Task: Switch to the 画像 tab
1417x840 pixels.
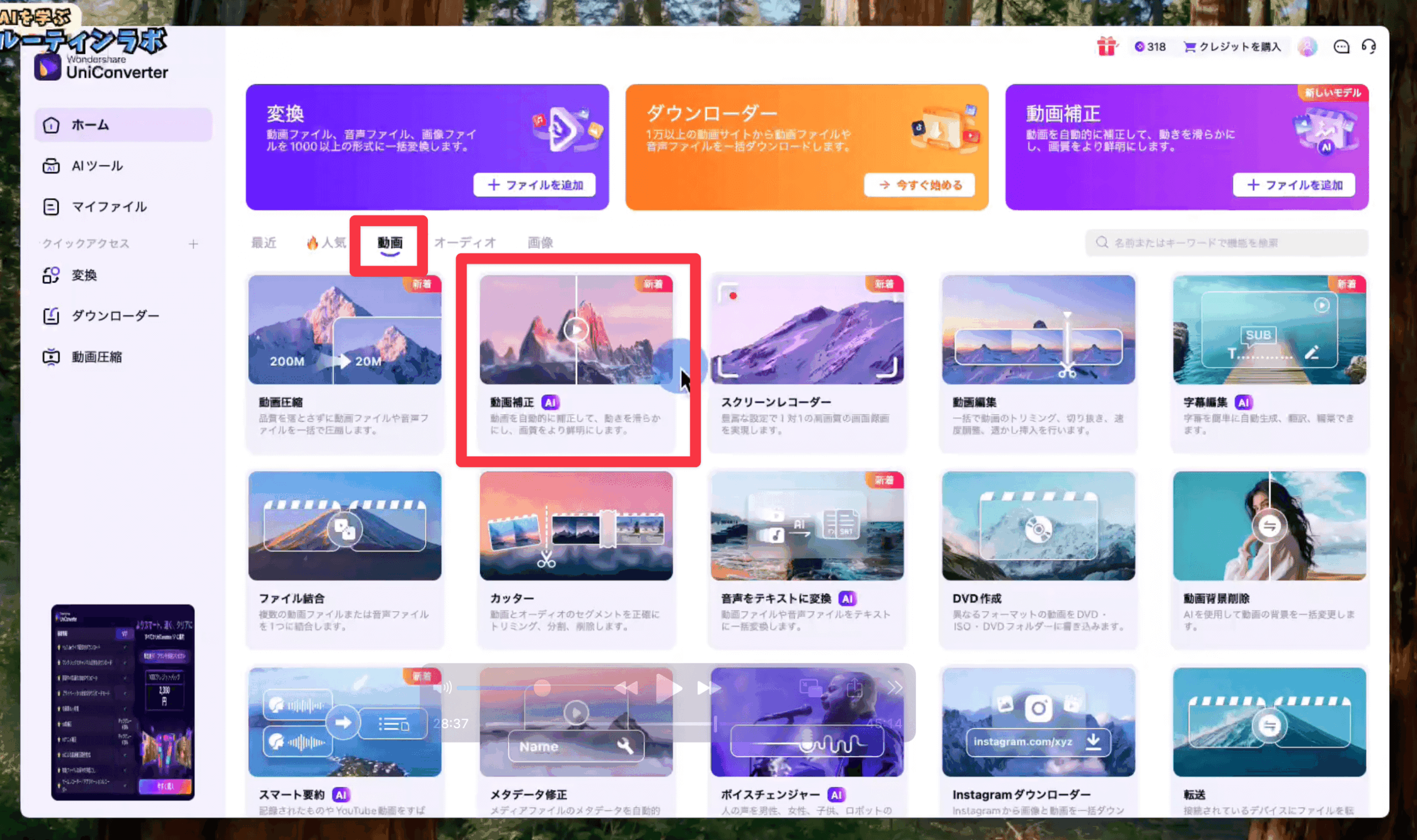Action: click(540, 242)
